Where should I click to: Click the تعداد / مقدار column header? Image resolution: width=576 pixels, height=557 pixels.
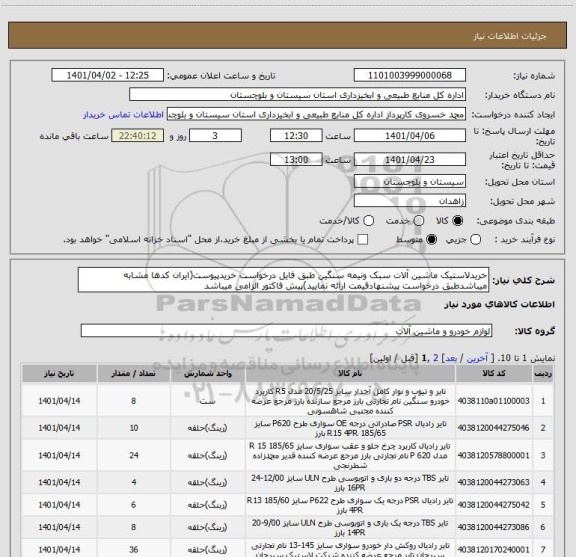click(133, 373)
